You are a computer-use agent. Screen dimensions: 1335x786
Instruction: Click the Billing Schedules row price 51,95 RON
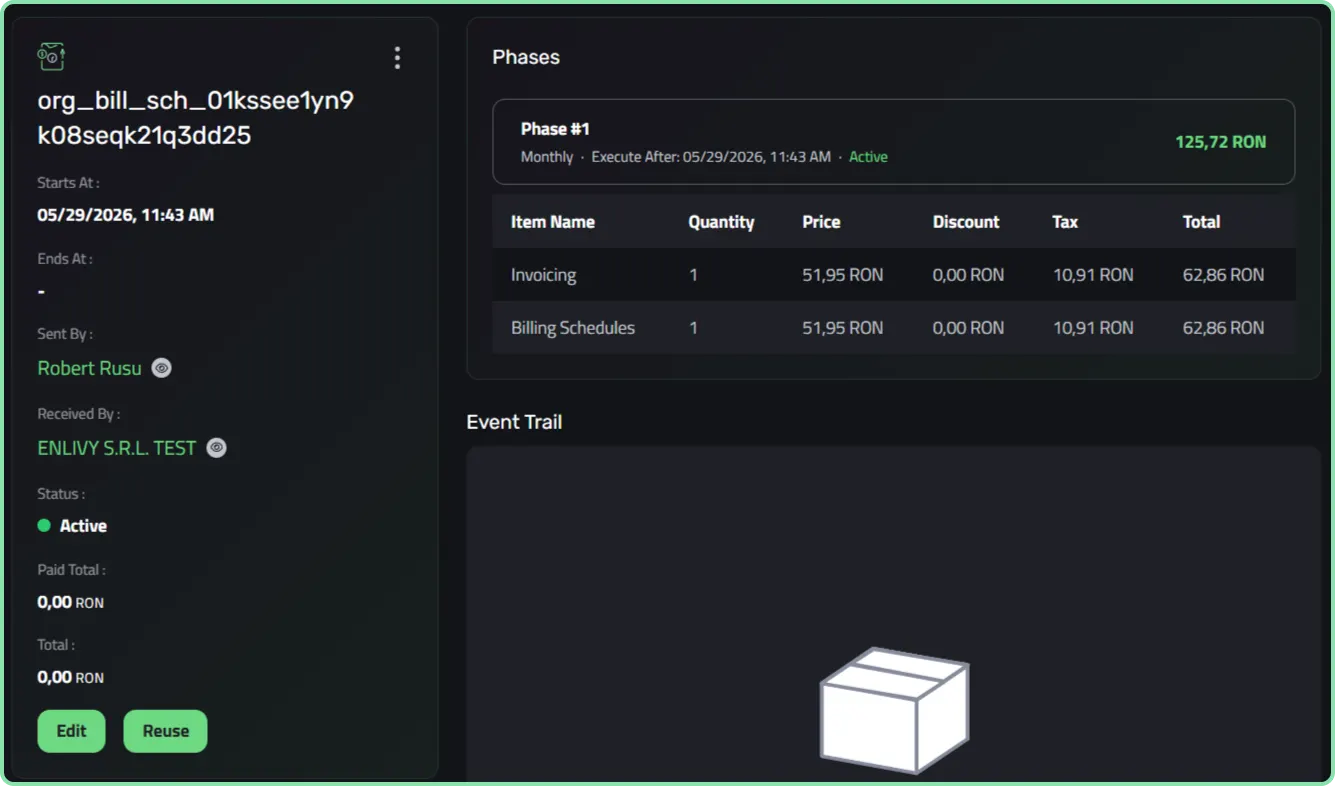coord(842,328)
